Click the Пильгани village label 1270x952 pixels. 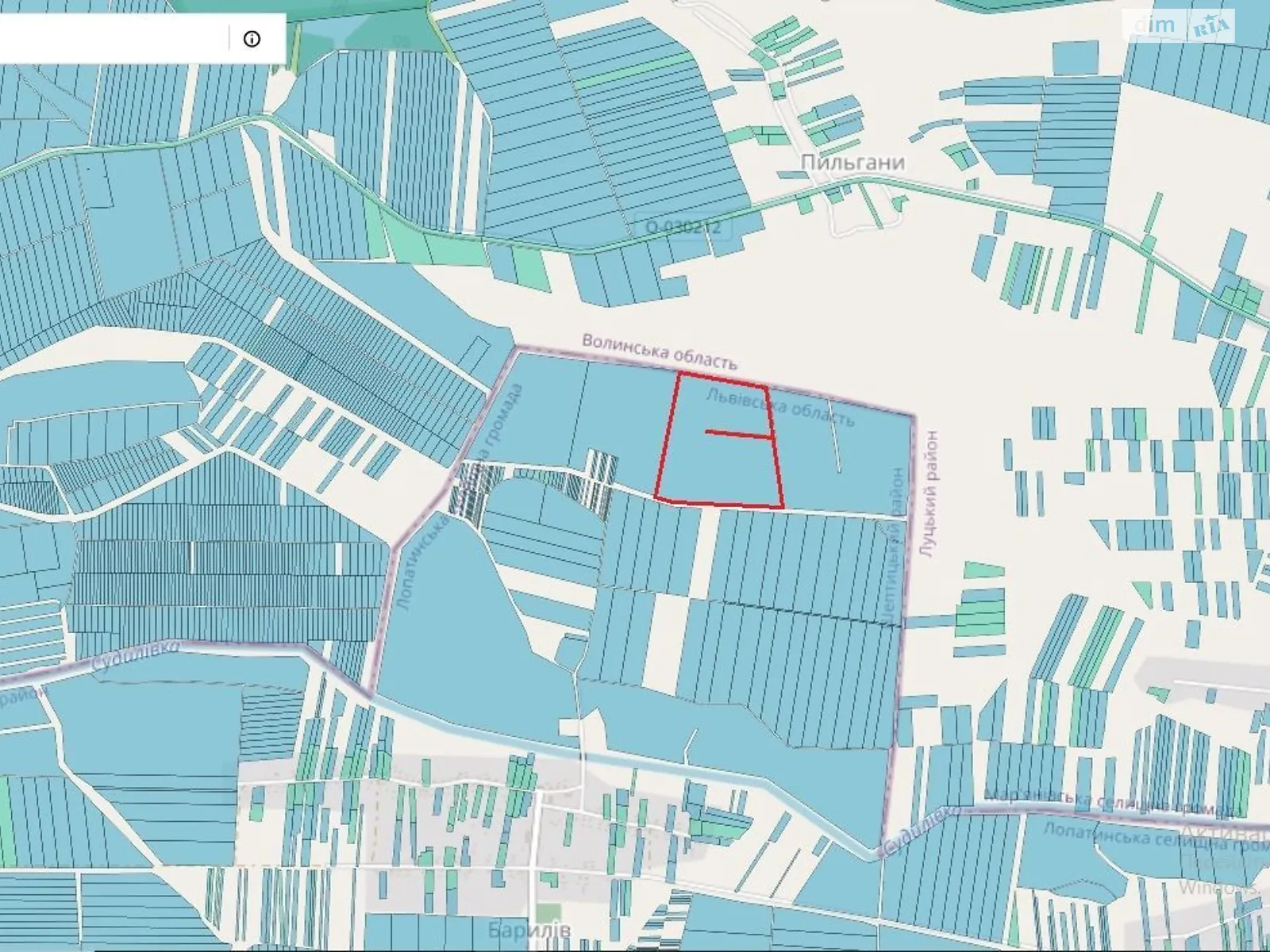(x=852, y=163)
